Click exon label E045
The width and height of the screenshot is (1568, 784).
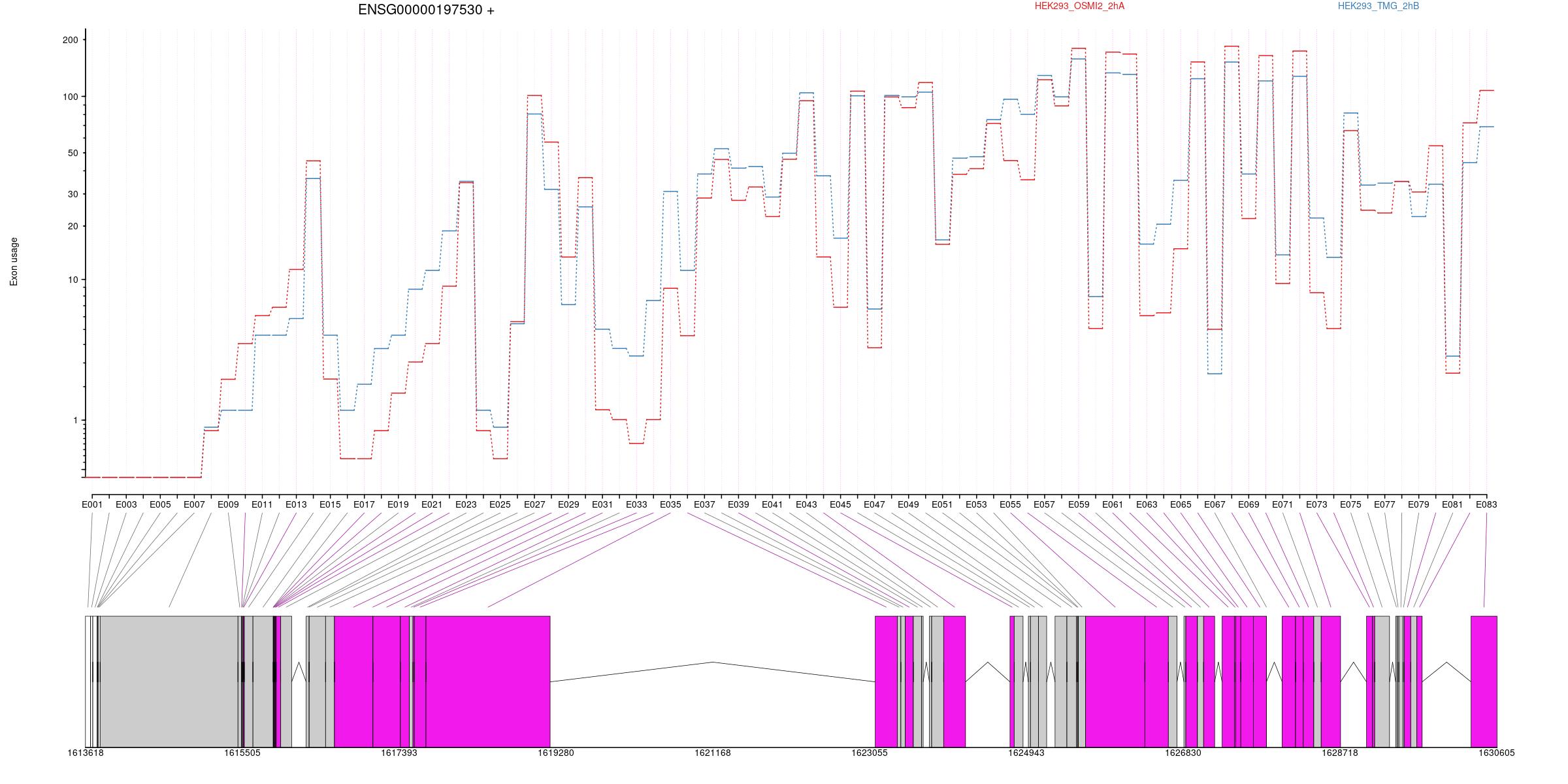coord(840,504)
